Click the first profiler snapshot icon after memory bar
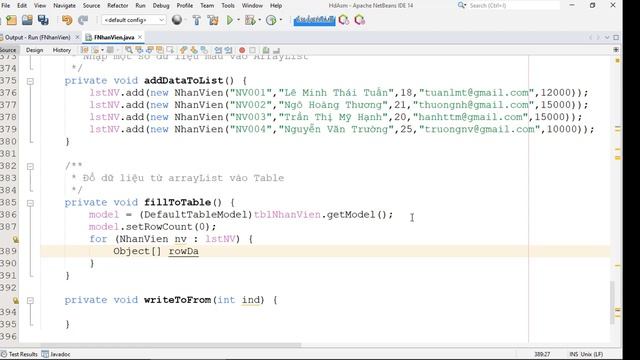 coord(344,20)
